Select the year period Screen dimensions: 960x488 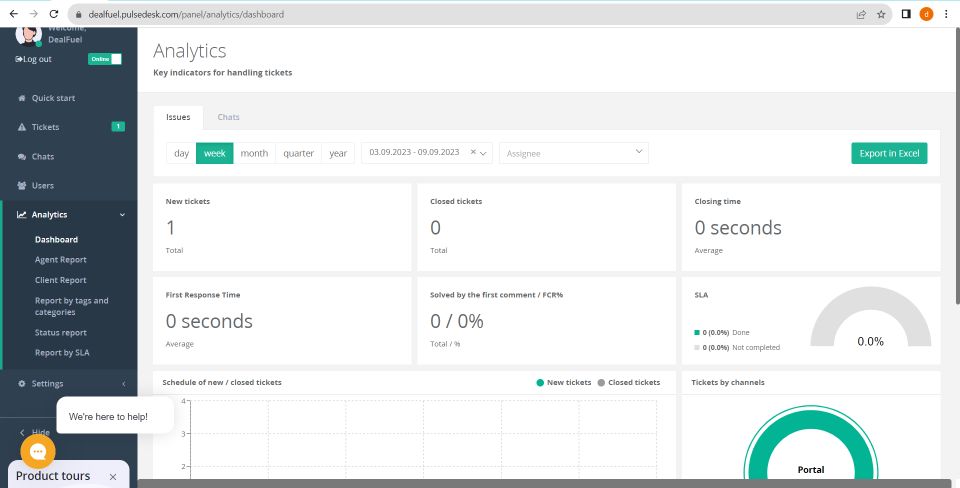click(x=338, y=153)
